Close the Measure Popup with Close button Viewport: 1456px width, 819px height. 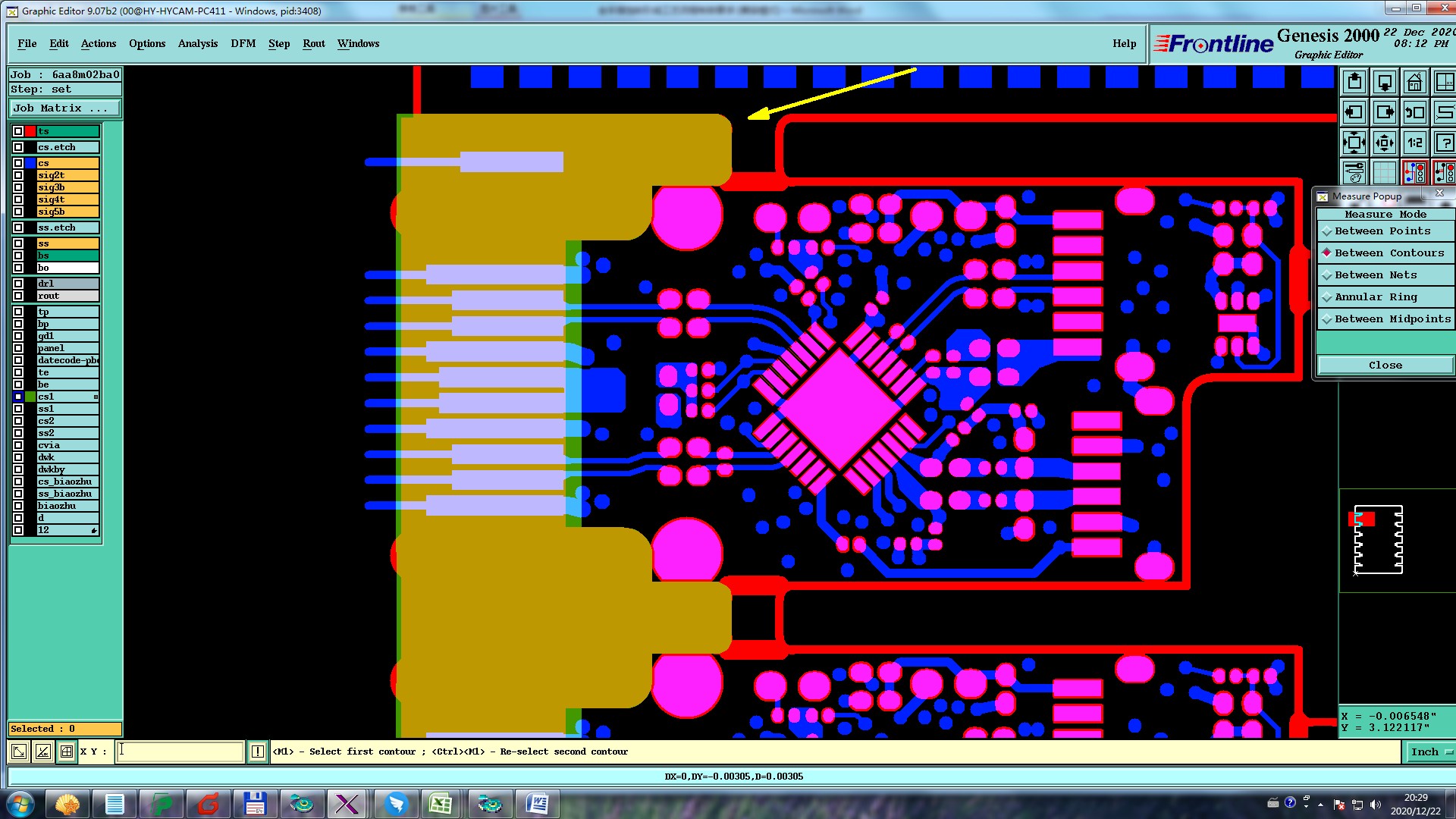(1385, 366)
